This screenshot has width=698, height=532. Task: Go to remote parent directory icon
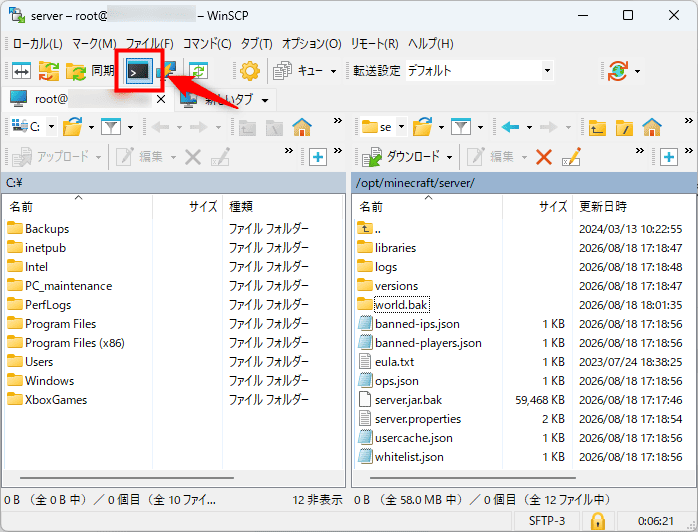597,128
